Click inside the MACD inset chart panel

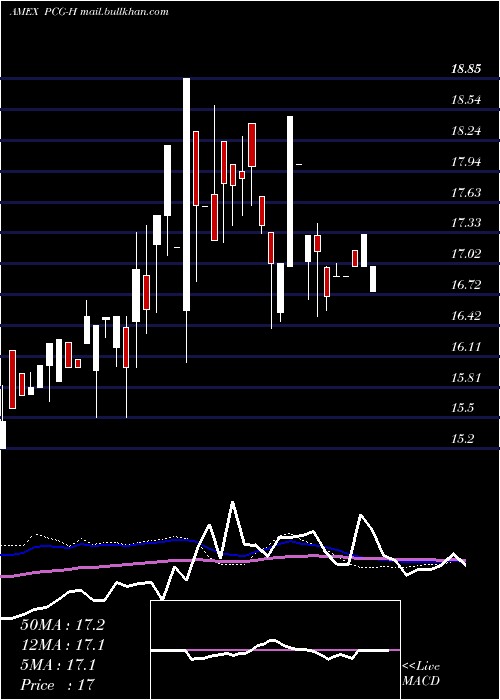point(275,650)
